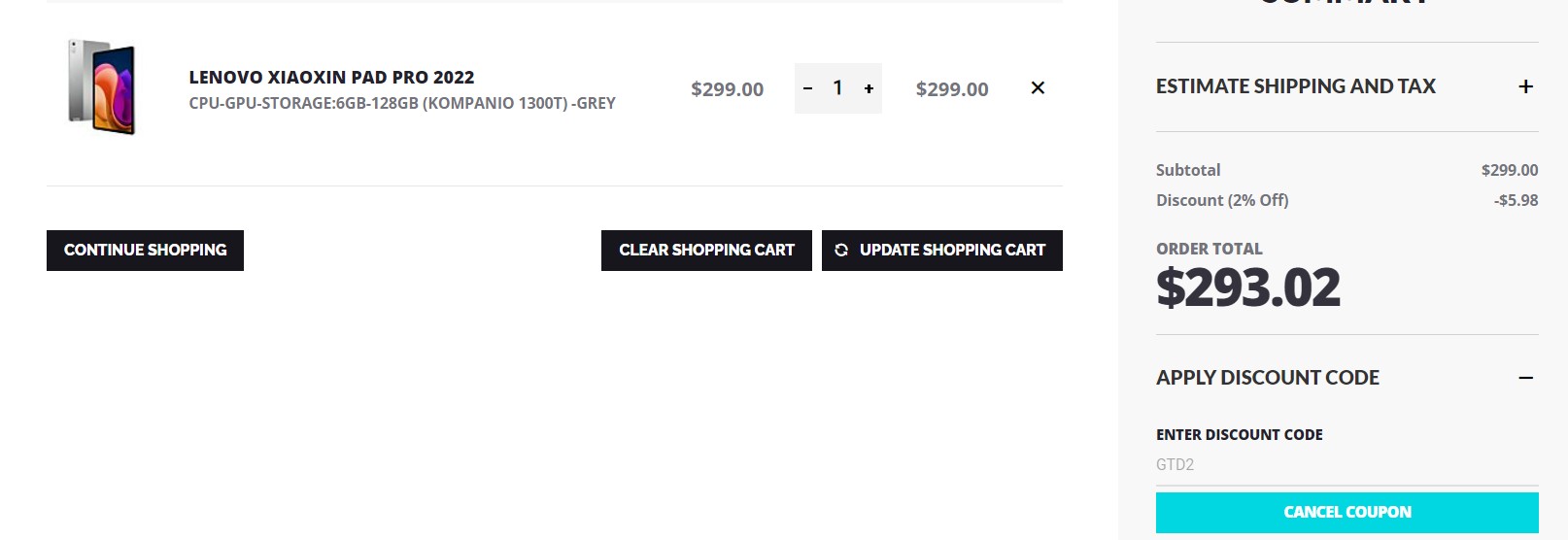Viewport: 1568px width, 540px height.
Task: Click the CPU-GPU-Storage variant description
Action: point(402,104)
